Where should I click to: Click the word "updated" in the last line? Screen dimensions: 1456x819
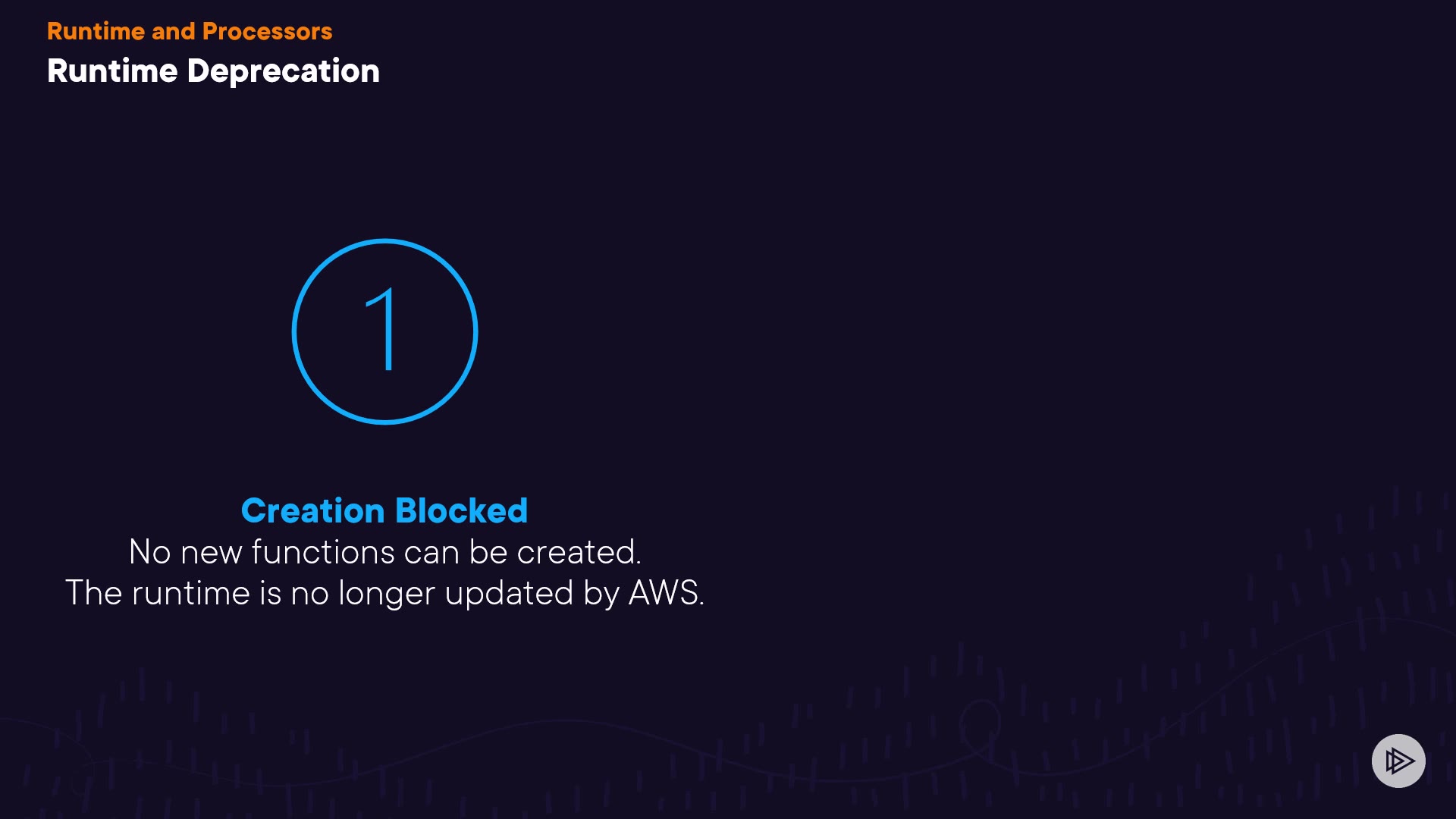[x=508, y=593]
